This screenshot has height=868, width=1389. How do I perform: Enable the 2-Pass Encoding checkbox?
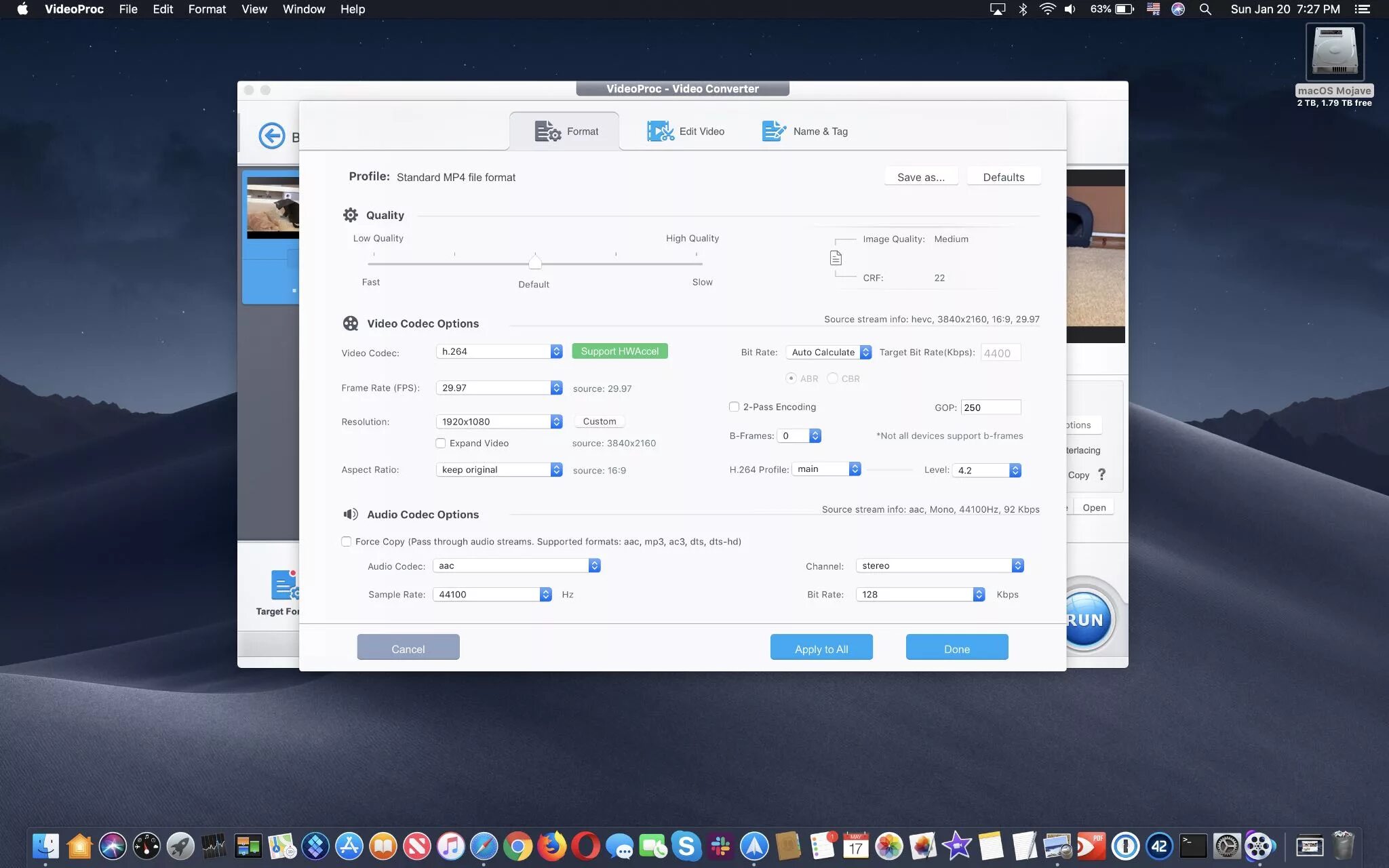(x=734, y=407)
